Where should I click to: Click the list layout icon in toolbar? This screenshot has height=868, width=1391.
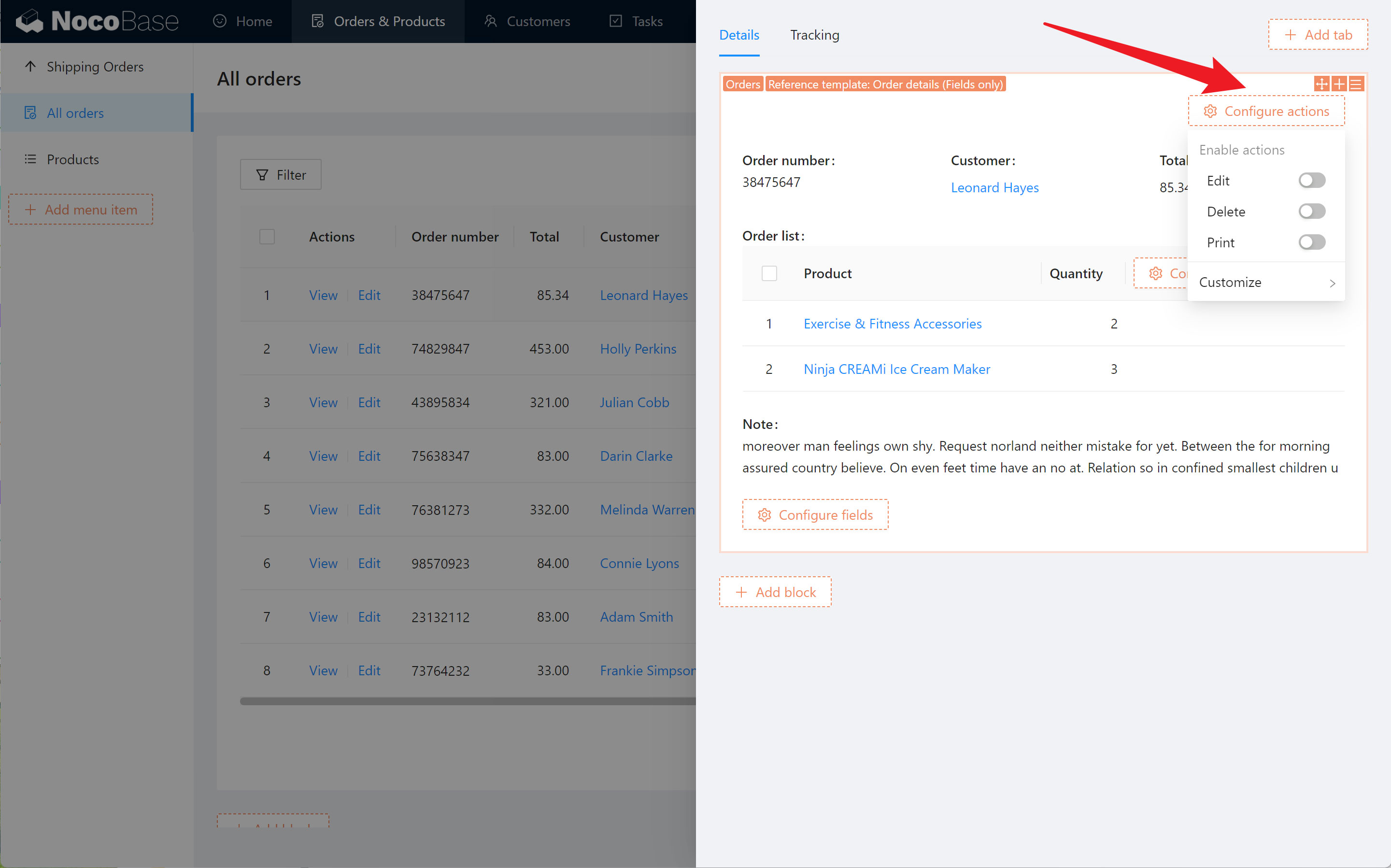1356,83
